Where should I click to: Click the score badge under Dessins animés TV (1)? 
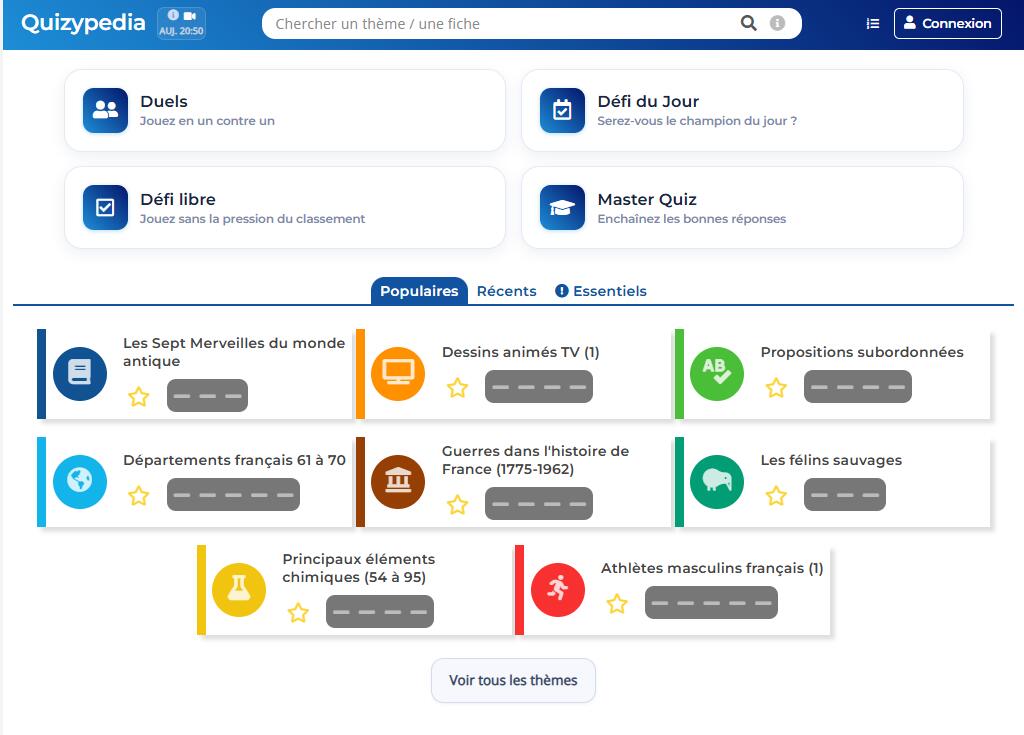(x=539, y=387)
